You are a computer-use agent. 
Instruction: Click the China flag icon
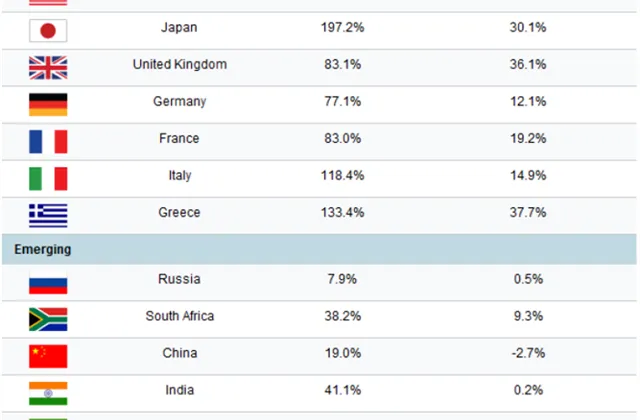pyautogui.click(x=48, y=356)
